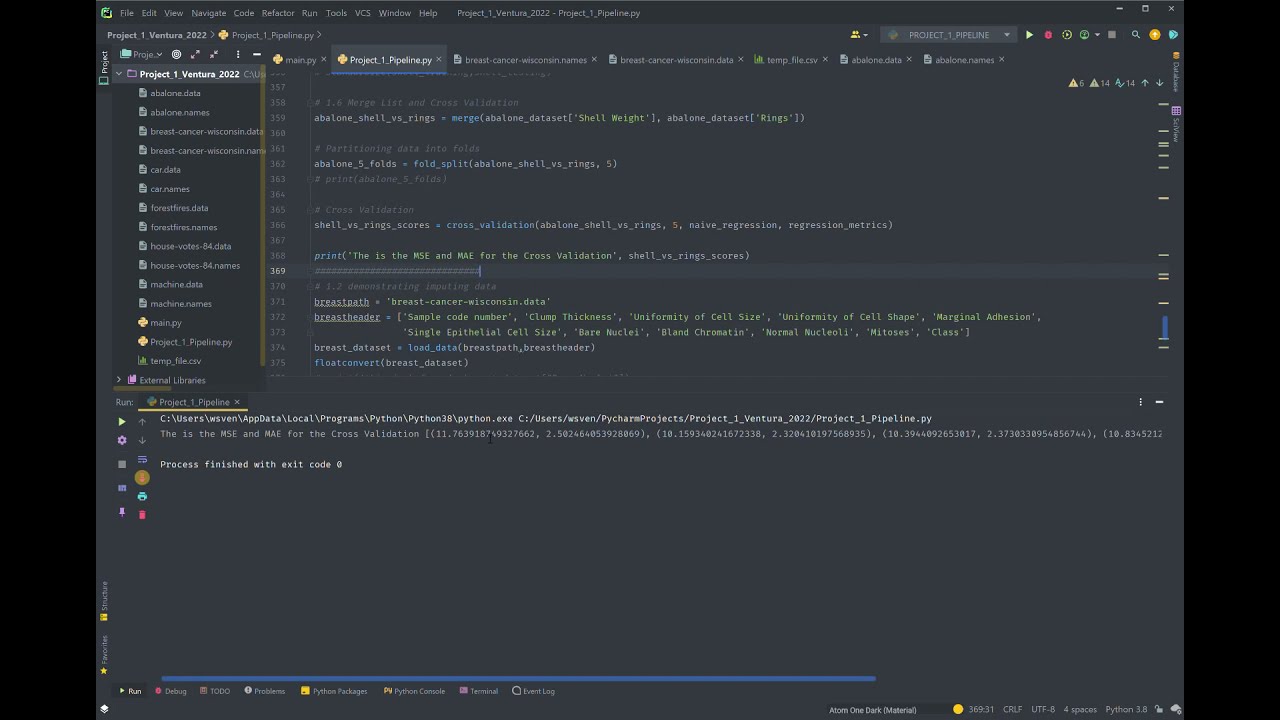This screenshot has height=720, width=1280.
Task: Open run configuration PROJECT_1_PIPELINE dropdown
Action: tap(948, 35)
